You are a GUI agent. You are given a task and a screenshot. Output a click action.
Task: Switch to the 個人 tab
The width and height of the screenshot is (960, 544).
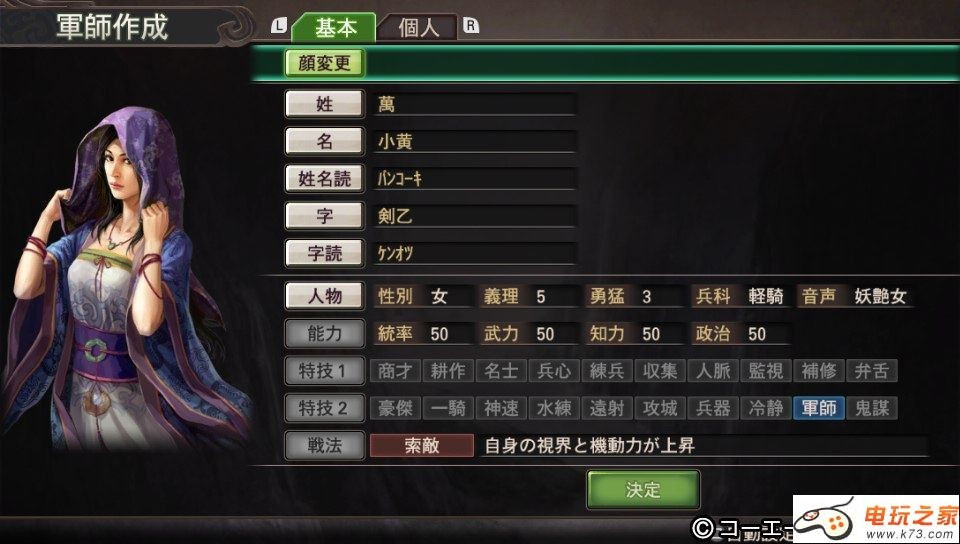pyautogui.click(x=418, y=28)
